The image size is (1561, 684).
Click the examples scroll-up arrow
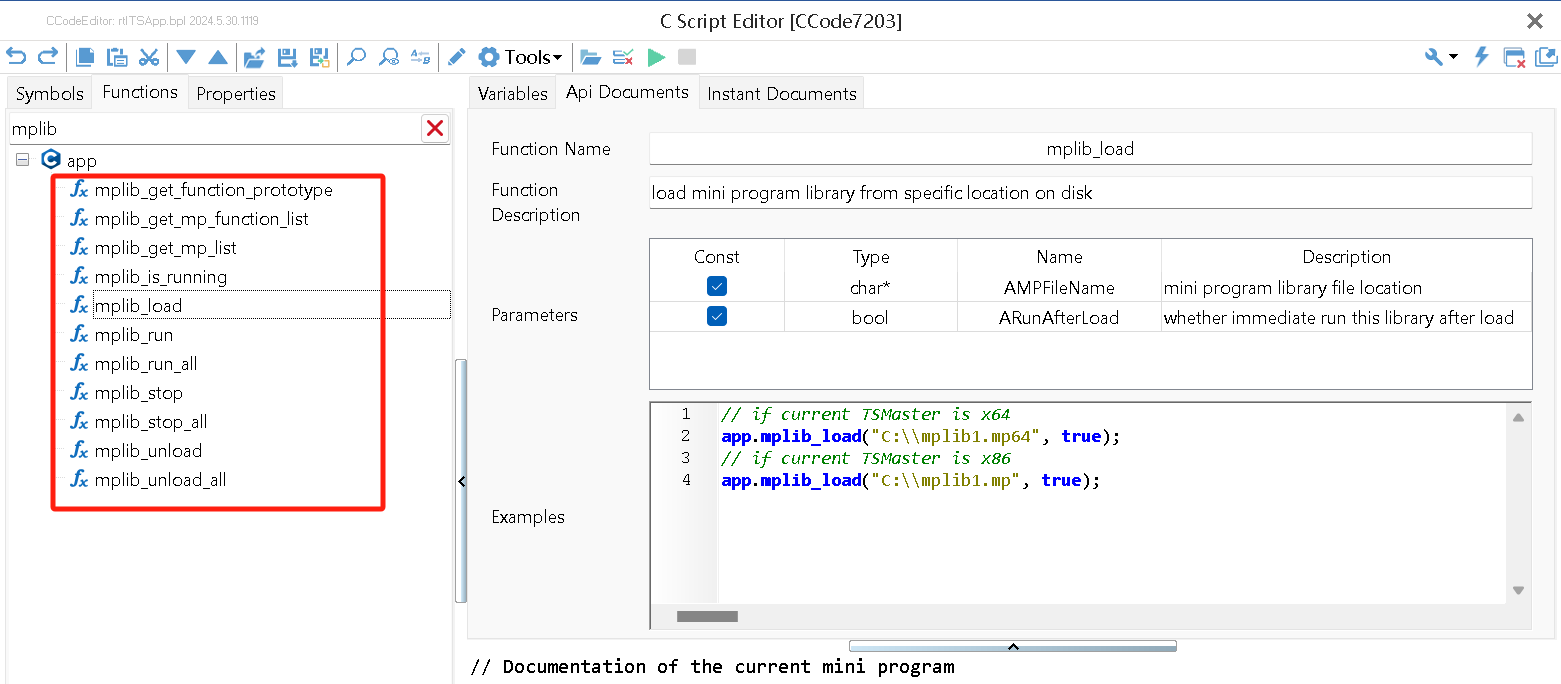(1518, 417)
